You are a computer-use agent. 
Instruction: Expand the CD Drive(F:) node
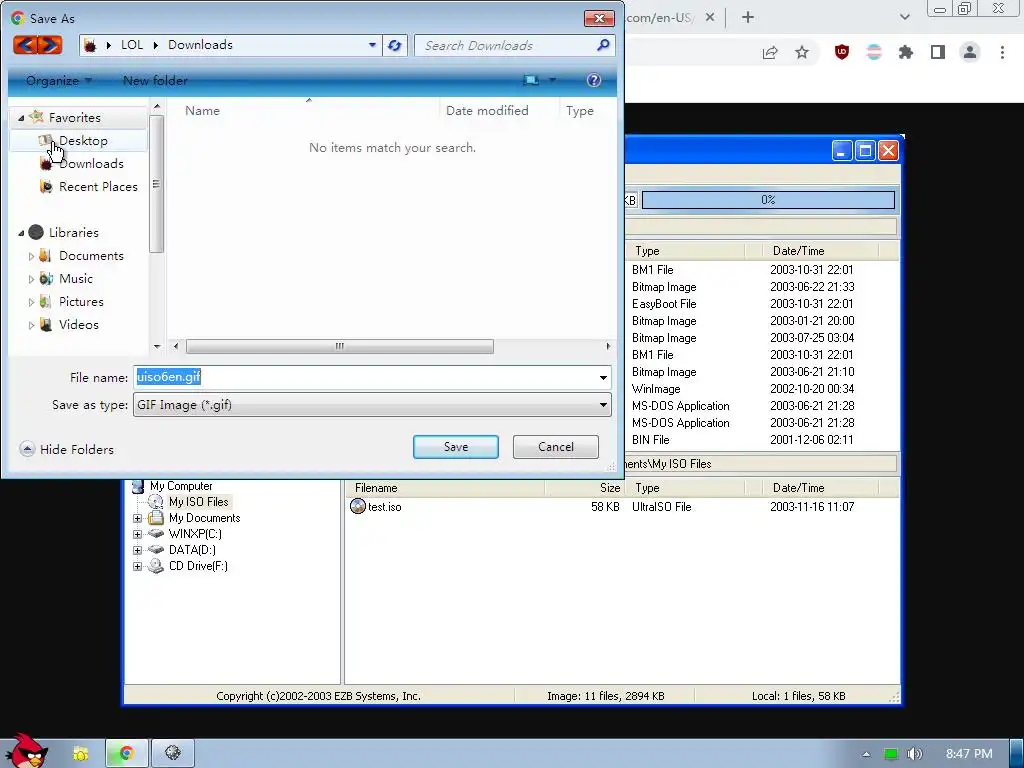click(137, 566)
